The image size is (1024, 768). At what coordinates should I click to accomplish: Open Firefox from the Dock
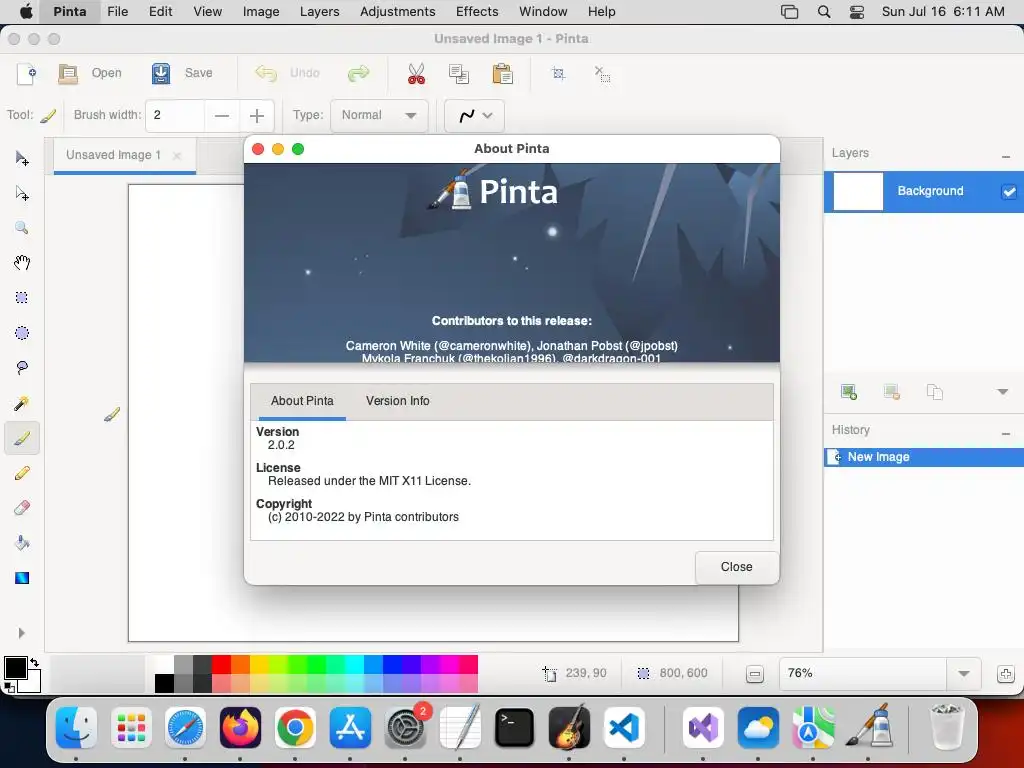point(240,728)
